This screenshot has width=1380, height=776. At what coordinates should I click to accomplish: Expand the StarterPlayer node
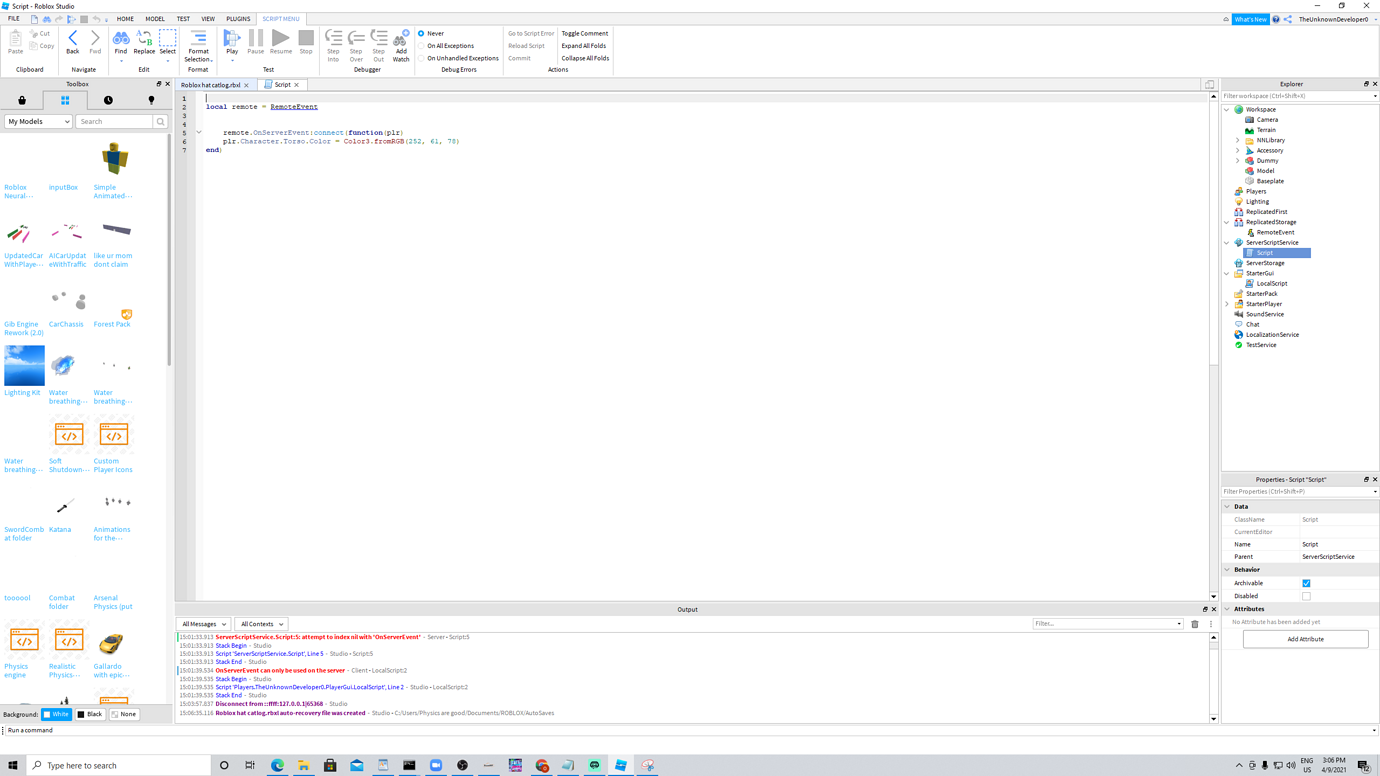[1228, 304]
